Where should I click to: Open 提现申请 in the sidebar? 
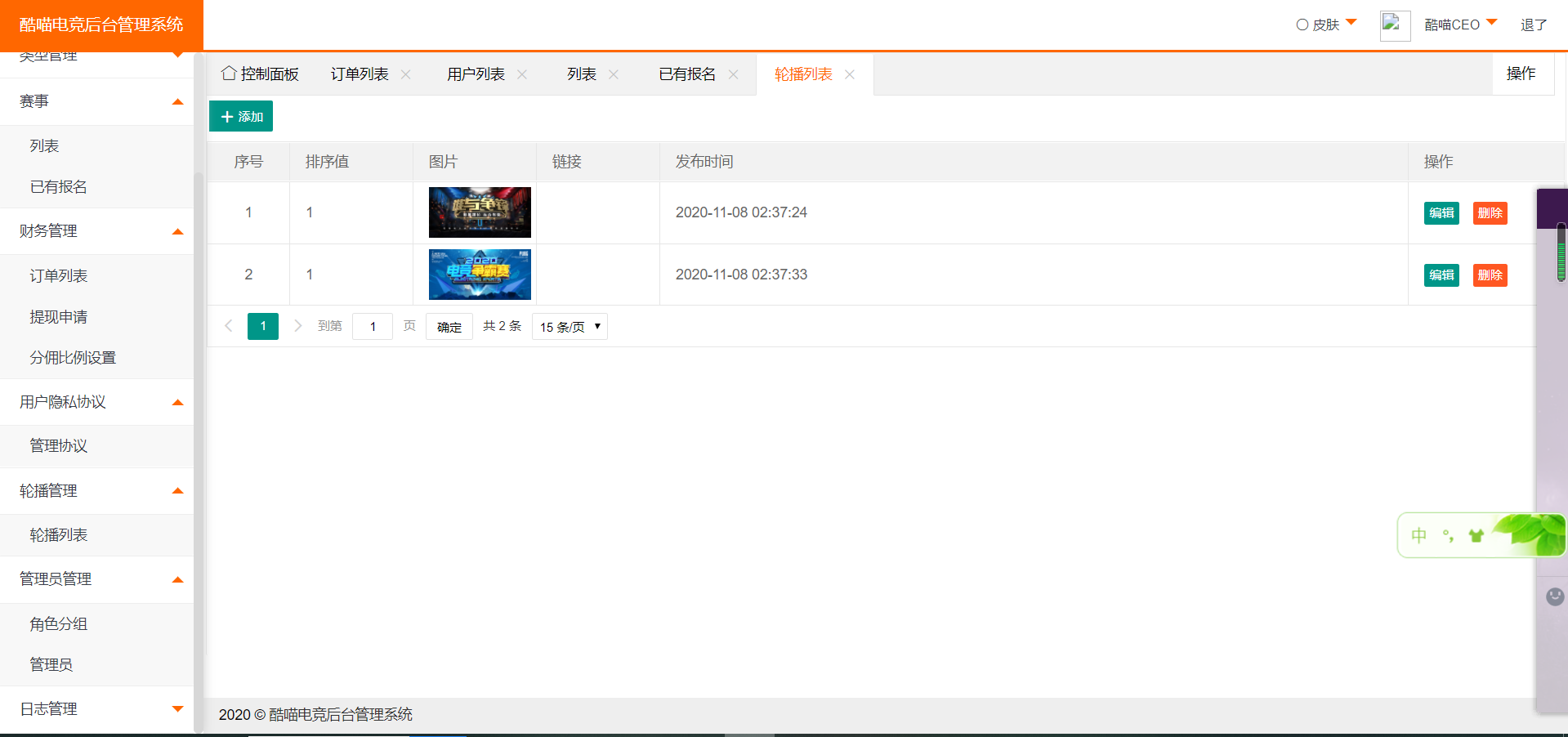point(59,317)
